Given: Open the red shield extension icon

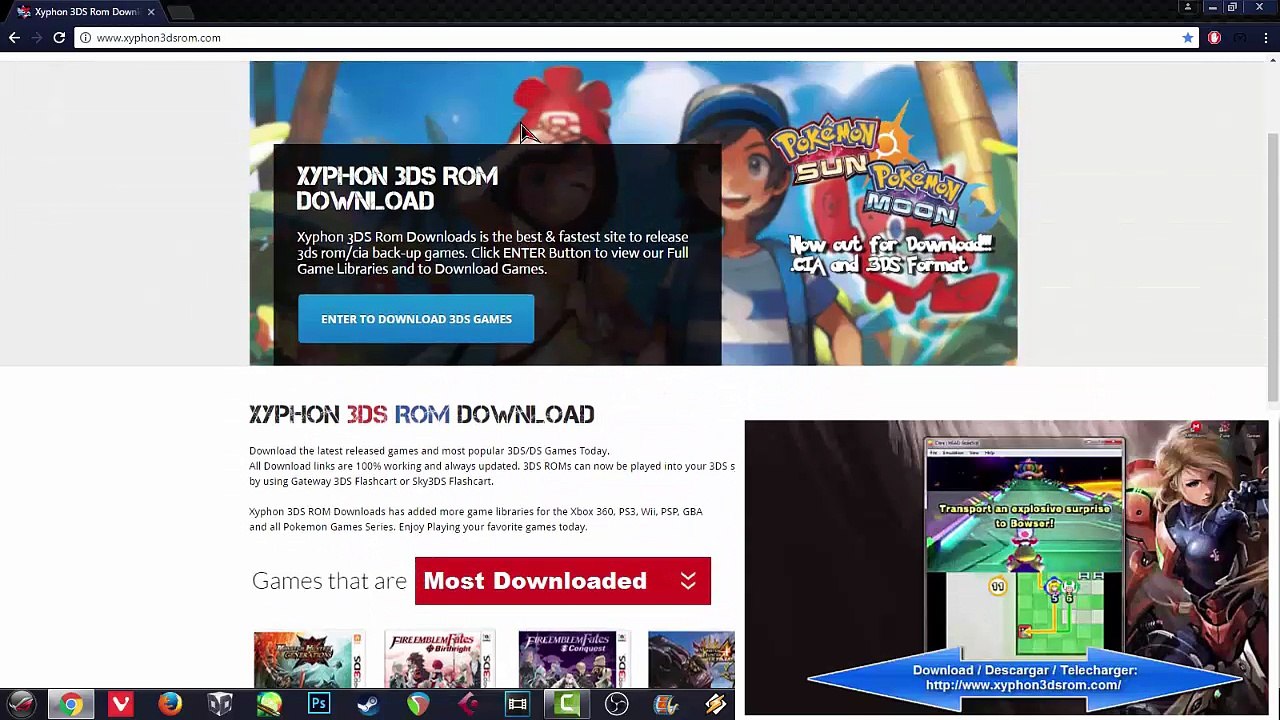Looking at the screenshot, I should tap(1214, 38).
